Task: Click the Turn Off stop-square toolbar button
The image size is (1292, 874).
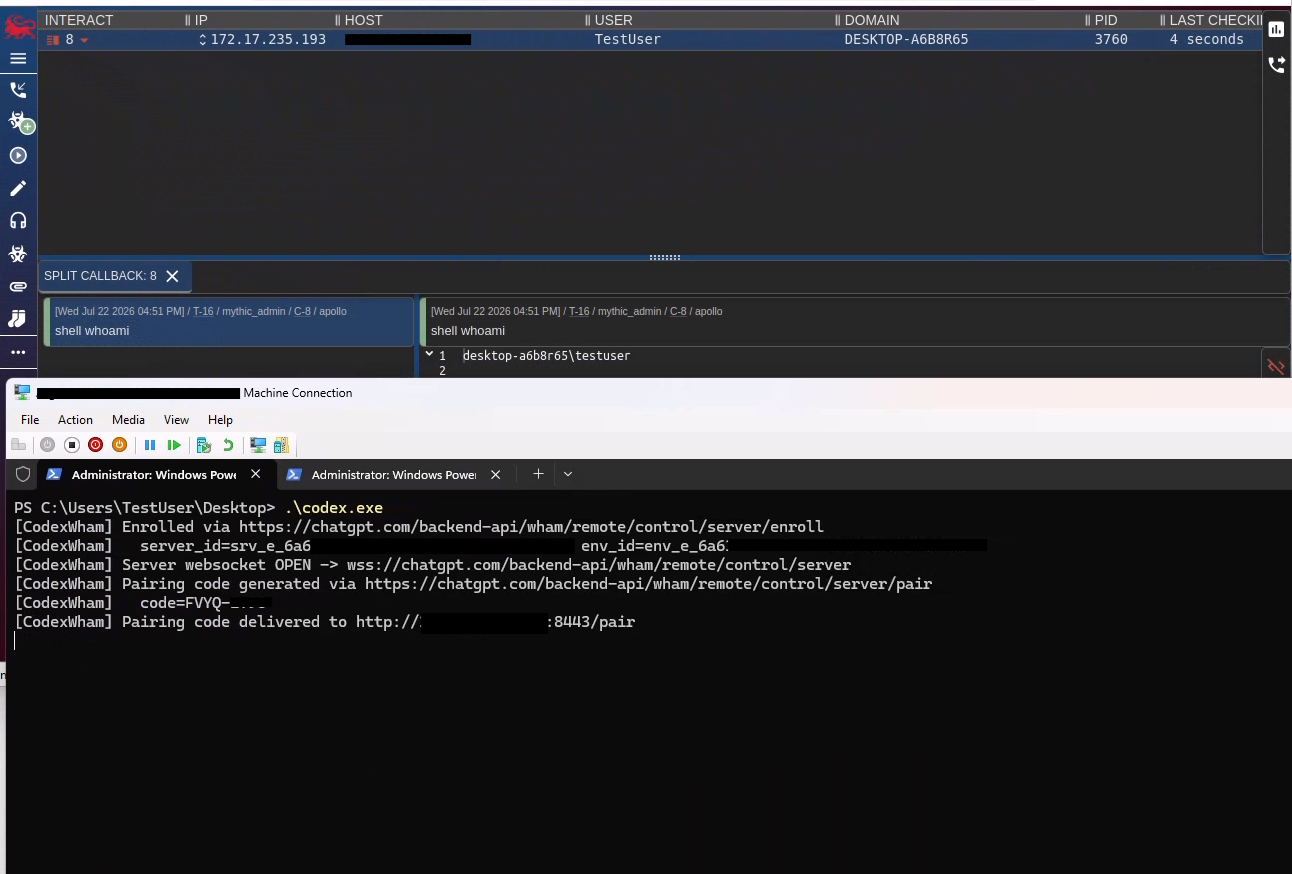Action: [71, 445]
